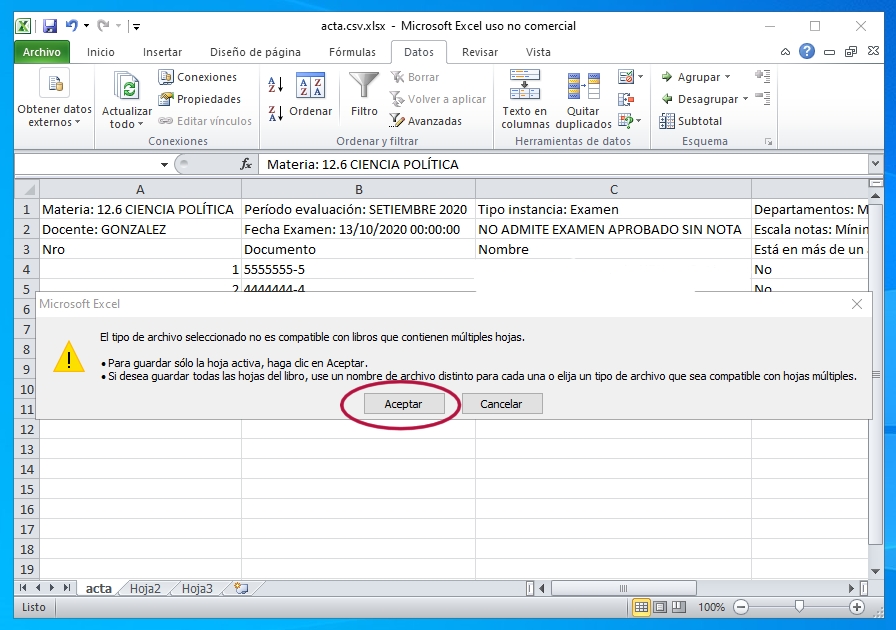Image resolution: width=896 pixels, height=630 pixels.
Task: Sort ascending with the A-Z icon
Action: pyautogui.click(x=276, y=86)
